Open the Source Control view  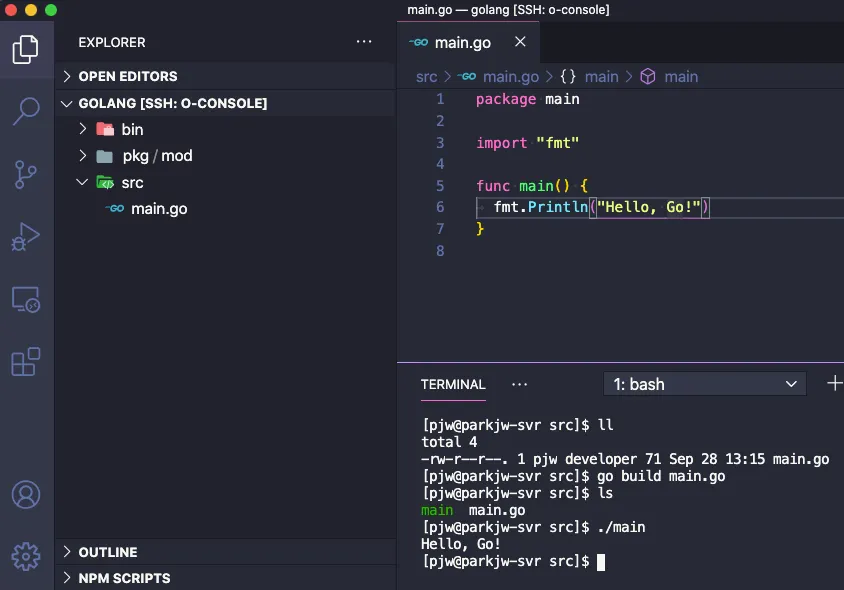pos(25,174)
